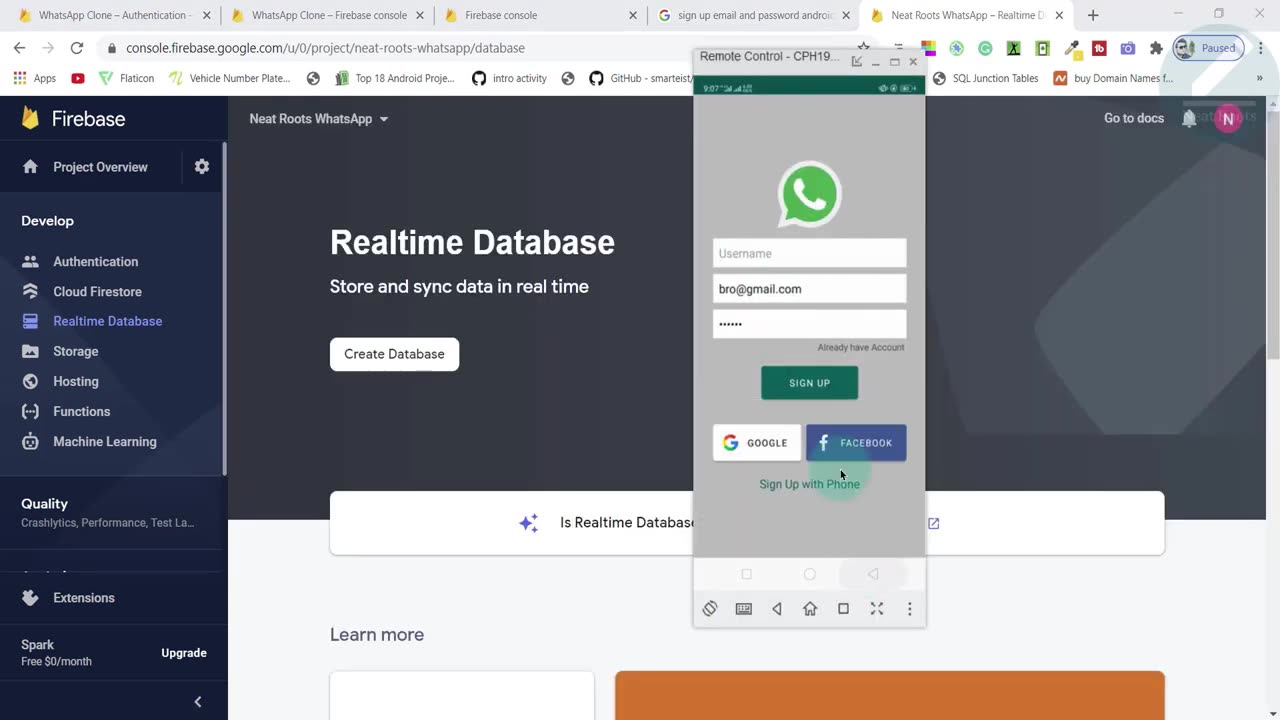1280x720 pixels.
Task: Tap the SIGN UP button
Action: point(809,383)
